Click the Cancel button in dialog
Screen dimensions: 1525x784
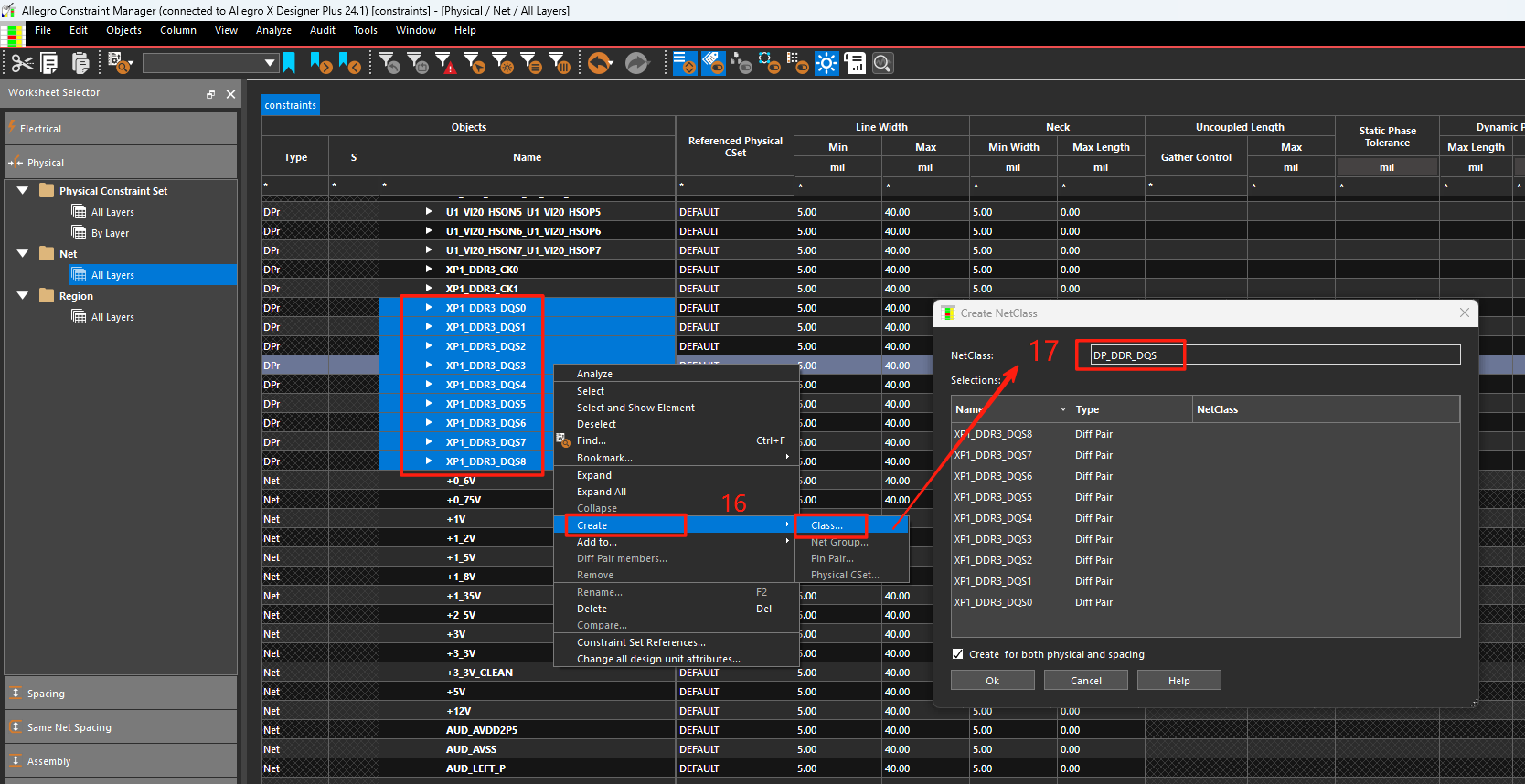click(x=1086, y=681)
